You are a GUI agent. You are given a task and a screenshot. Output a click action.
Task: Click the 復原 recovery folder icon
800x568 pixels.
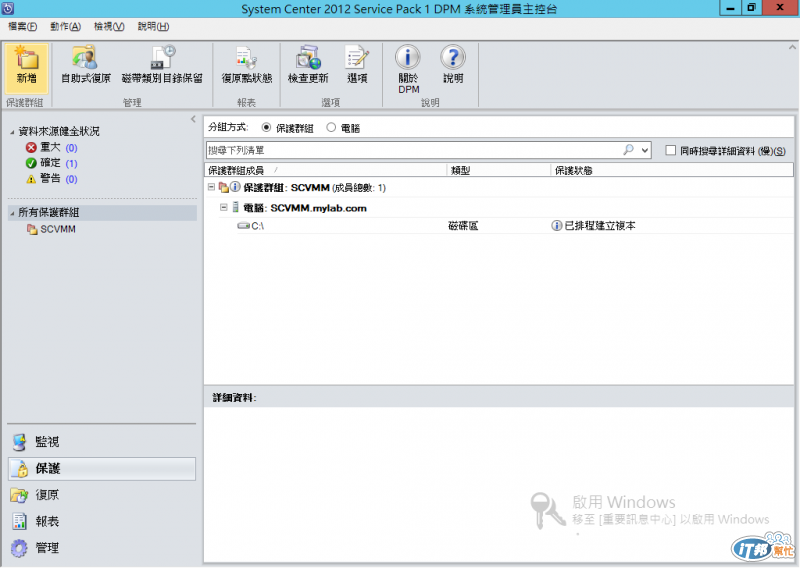pyautogui.click(x=19, y=495)
